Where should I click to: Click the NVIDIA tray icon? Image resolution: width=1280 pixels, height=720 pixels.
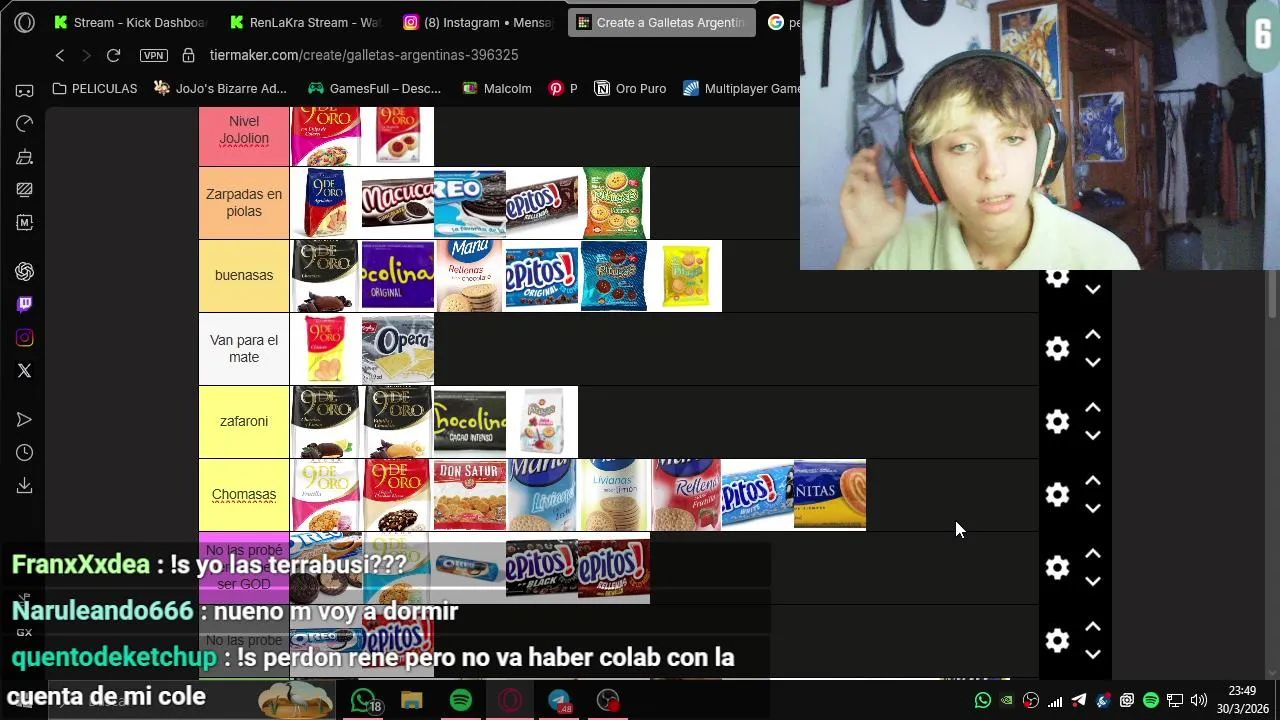click(1007, 700)
